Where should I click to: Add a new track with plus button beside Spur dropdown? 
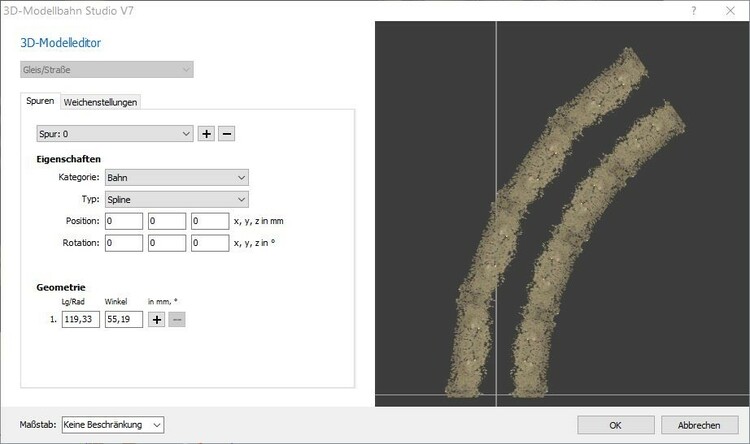[206, 134]
